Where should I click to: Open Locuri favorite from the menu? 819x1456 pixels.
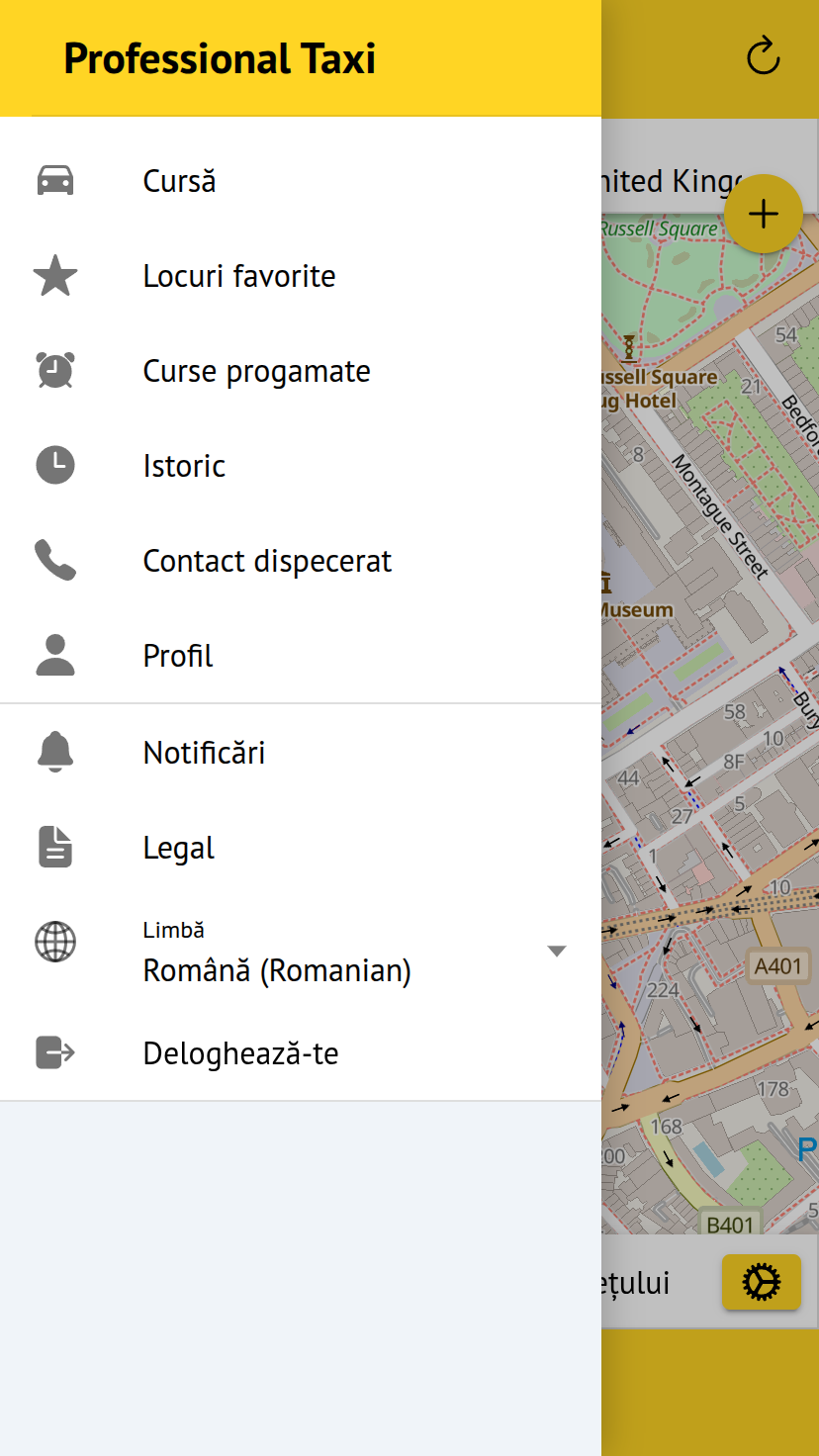(239, 276)
